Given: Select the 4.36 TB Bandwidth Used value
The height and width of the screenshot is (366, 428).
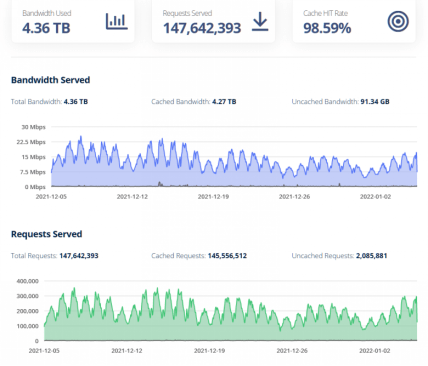Looking at the screenshot, I should [46, 28].
